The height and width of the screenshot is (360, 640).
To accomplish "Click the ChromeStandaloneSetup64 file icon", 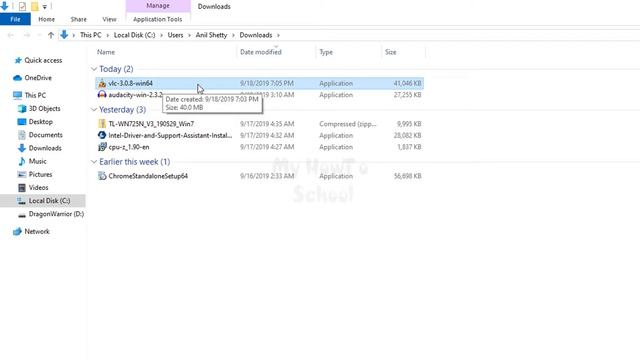I will (x=102, y=176).
